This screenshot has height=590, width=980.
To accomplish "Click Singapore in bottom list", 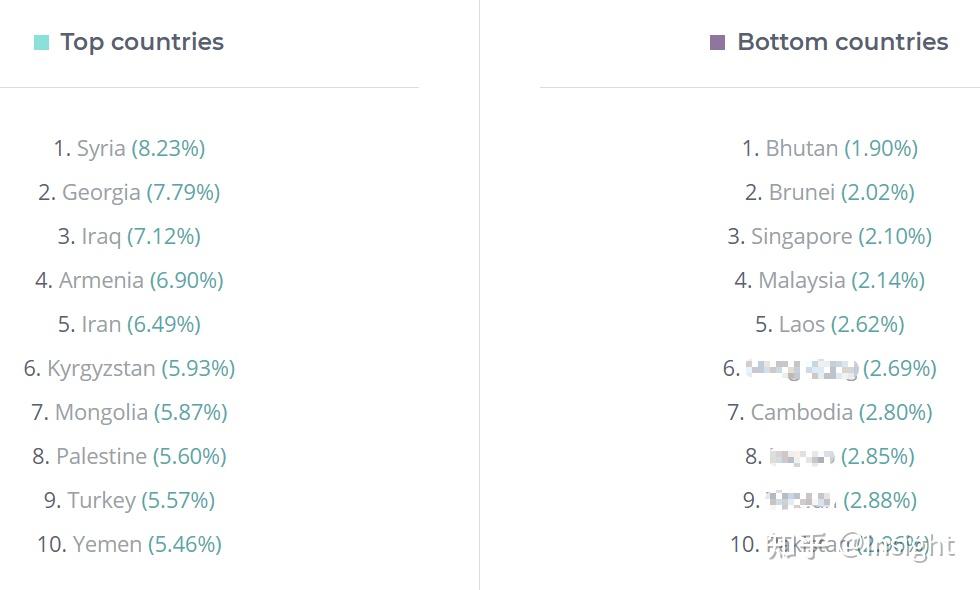I will (802, 236).
